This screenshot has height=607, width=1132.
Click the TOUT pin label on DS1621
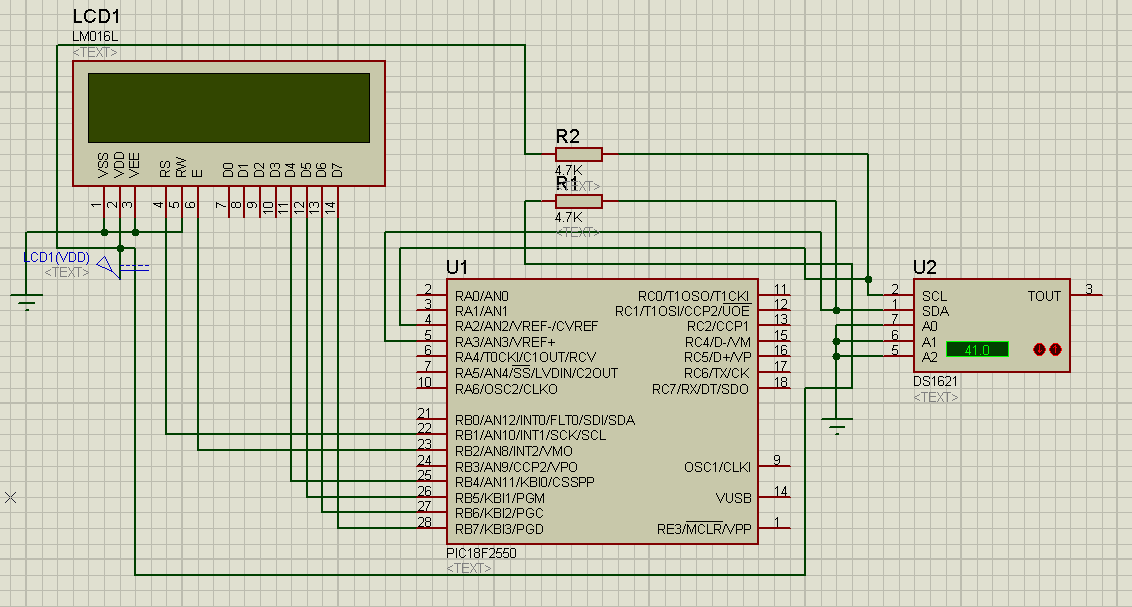pos(1044,296)
